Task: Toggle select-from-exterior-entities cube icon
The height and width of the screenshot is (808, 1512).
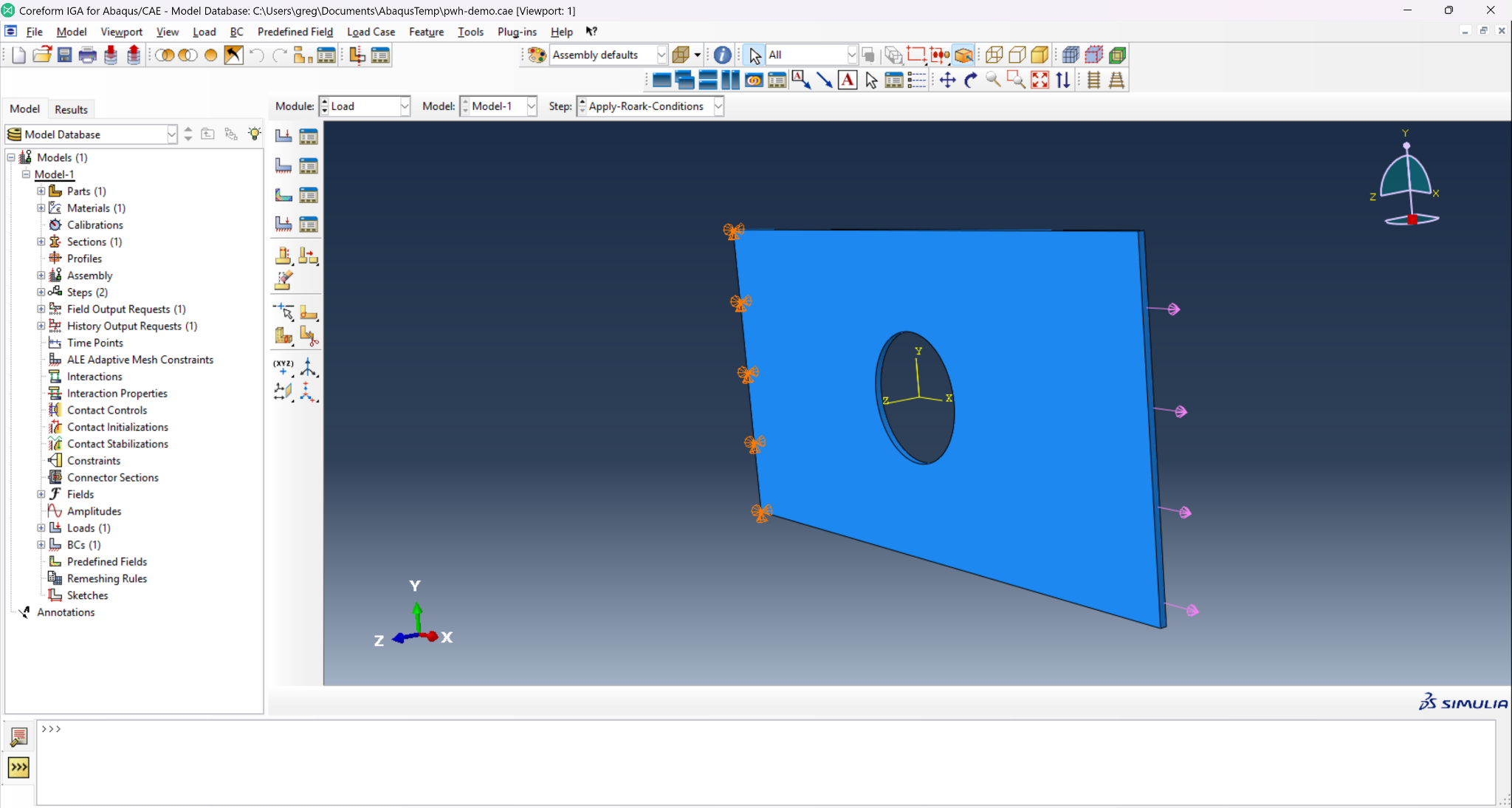Action: click(x=963, y=55)
